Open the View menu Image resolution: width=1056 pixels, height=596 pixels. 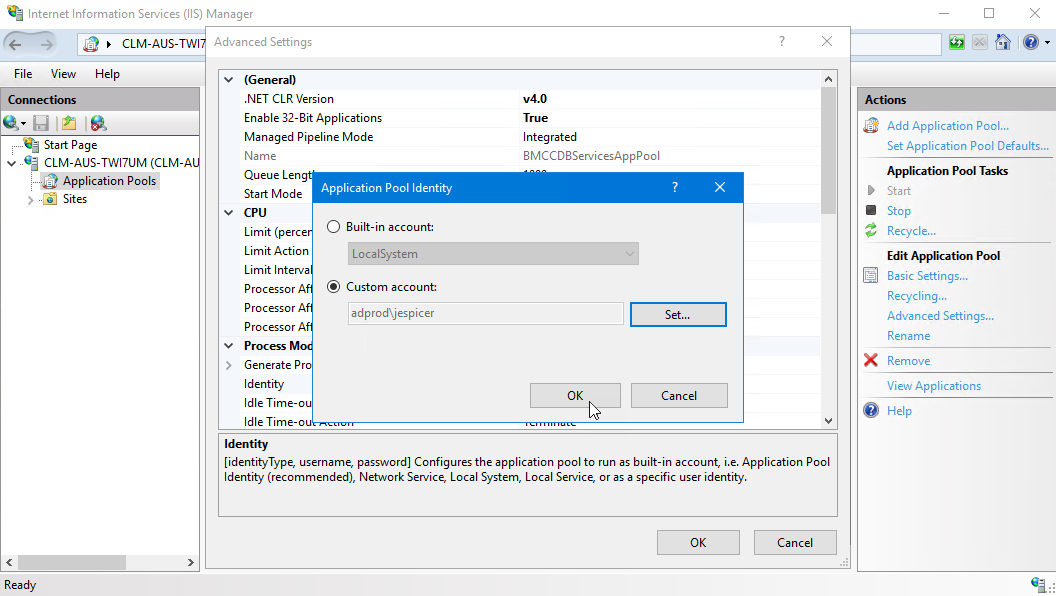click(63, 74)
